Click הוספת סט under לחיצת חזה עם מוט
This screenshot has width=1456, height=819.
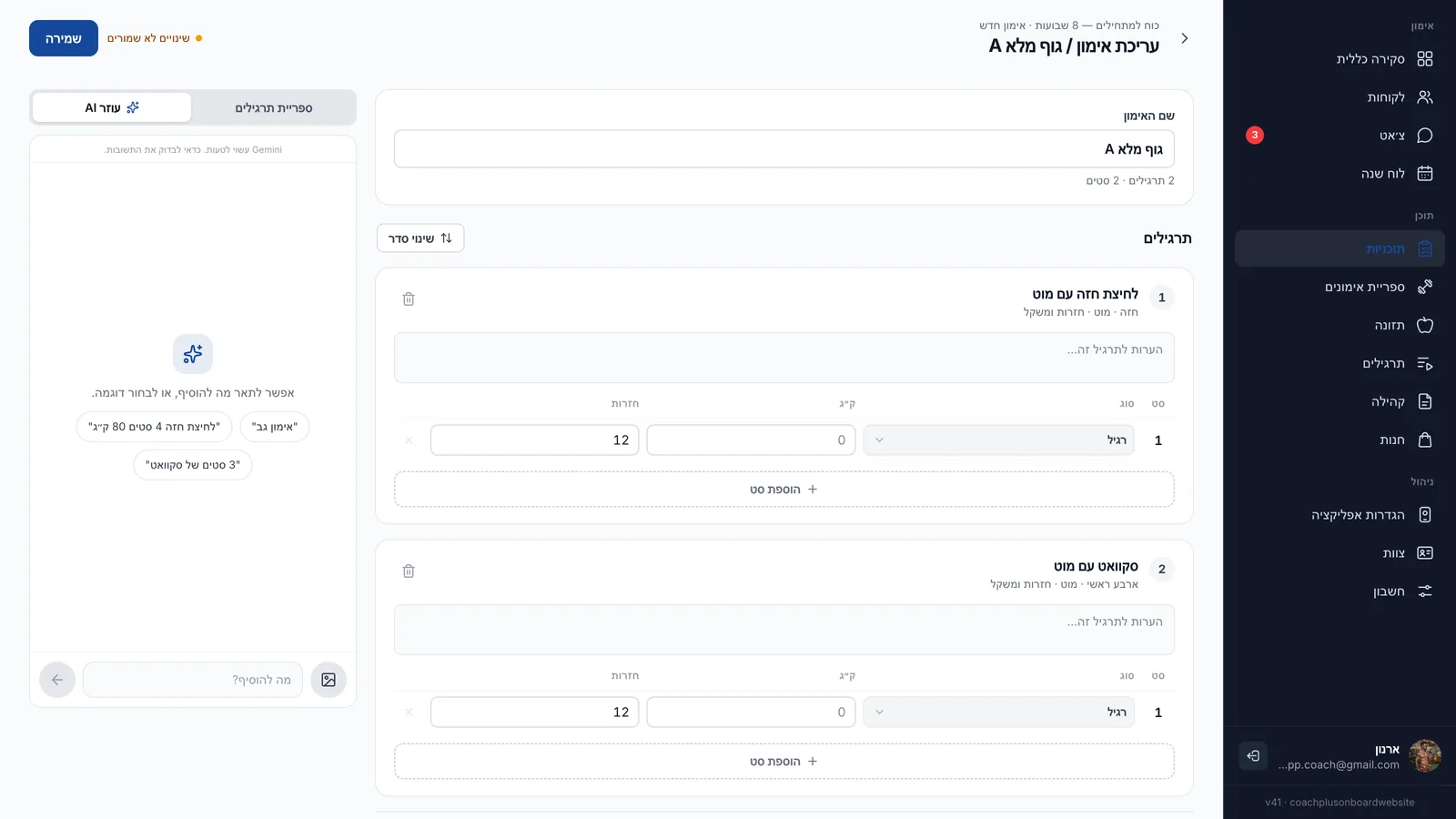784,490
